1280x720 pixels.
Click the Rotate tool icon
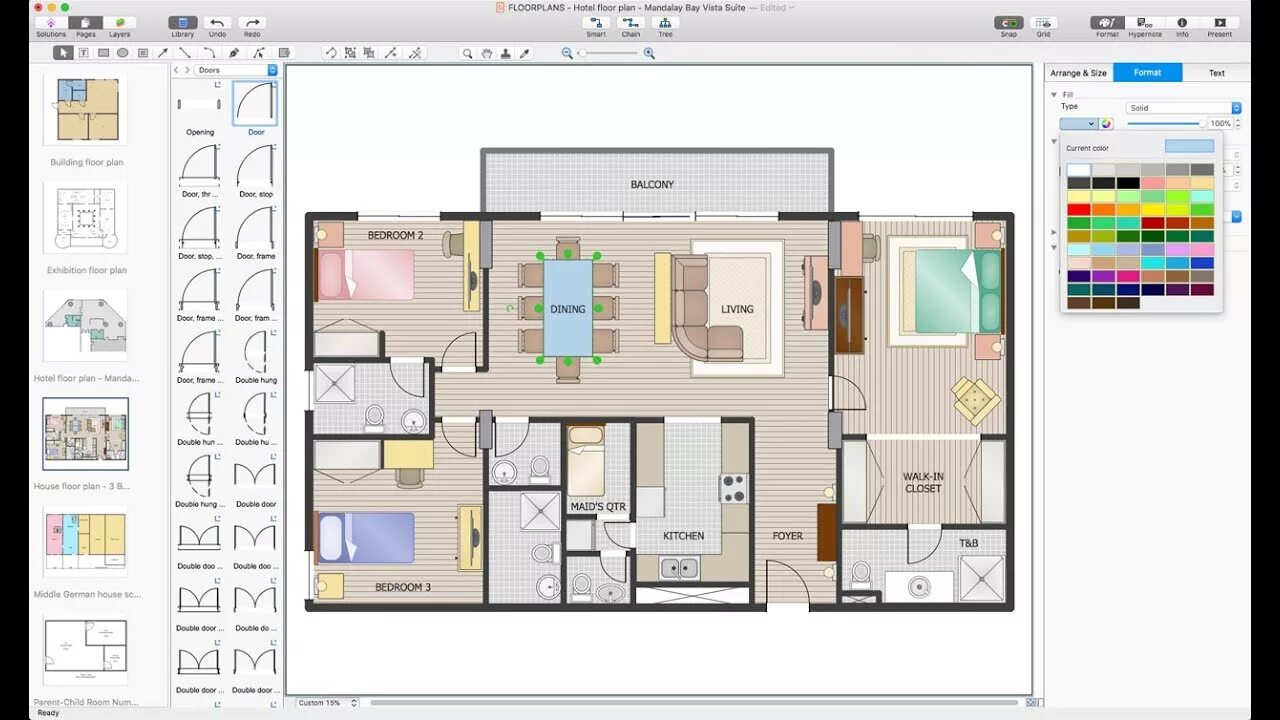[x=331, y=53]
